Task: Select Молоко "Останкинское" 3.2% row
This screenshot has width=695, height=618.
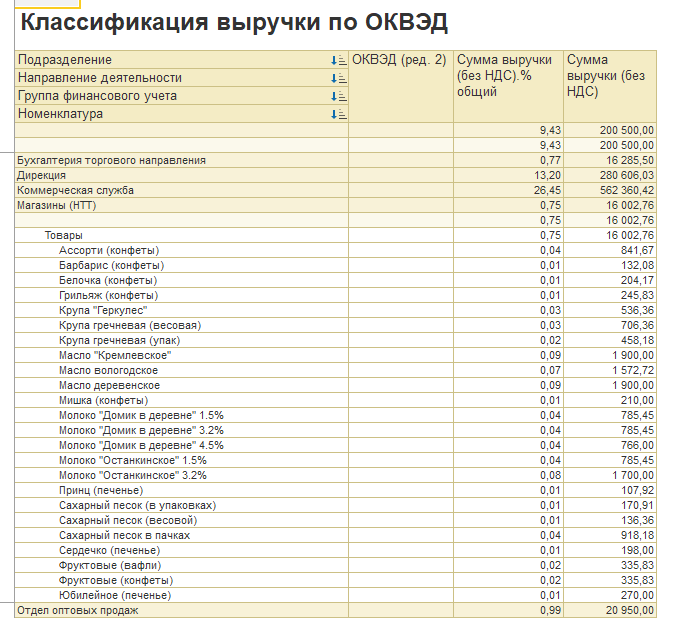Action: [134, 475]
